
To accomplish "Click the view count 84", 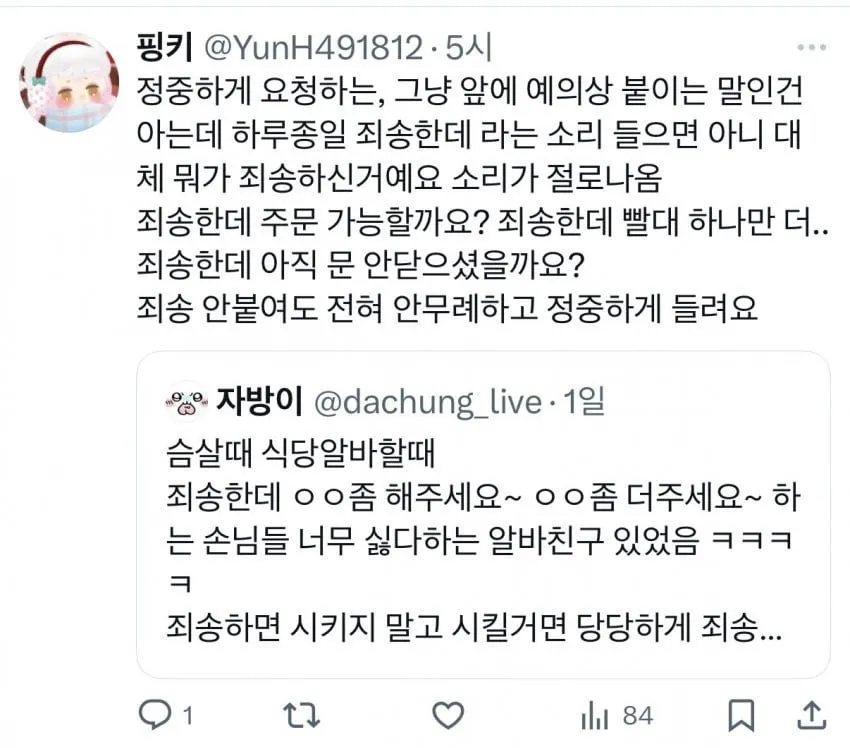I will click(638, 715).
